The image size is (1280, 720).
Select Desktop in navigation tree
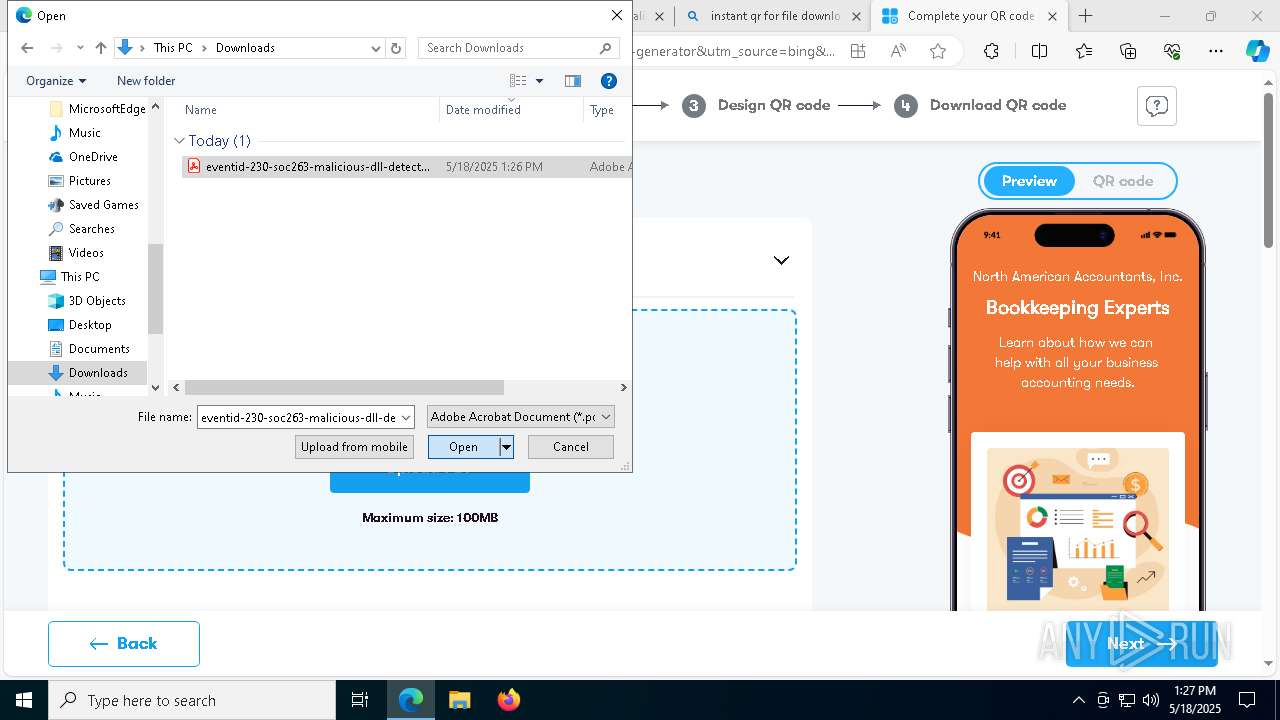90,325
